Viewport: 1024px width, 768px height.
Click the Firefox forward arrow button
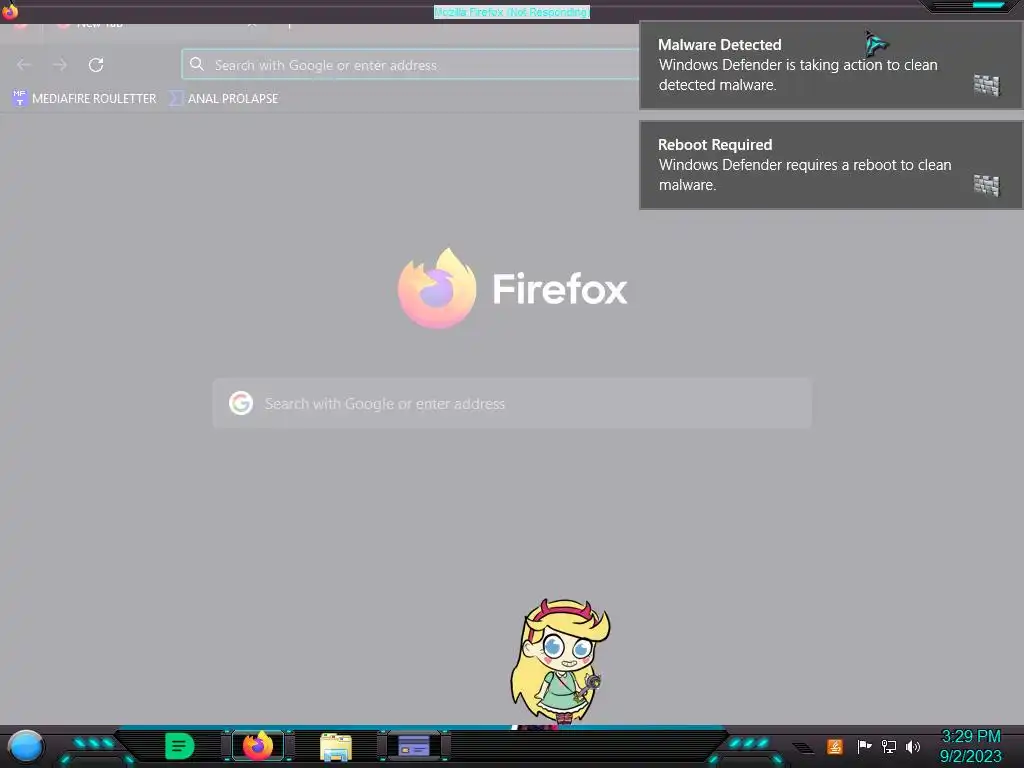pyautogui.click(x=60, y=65)
